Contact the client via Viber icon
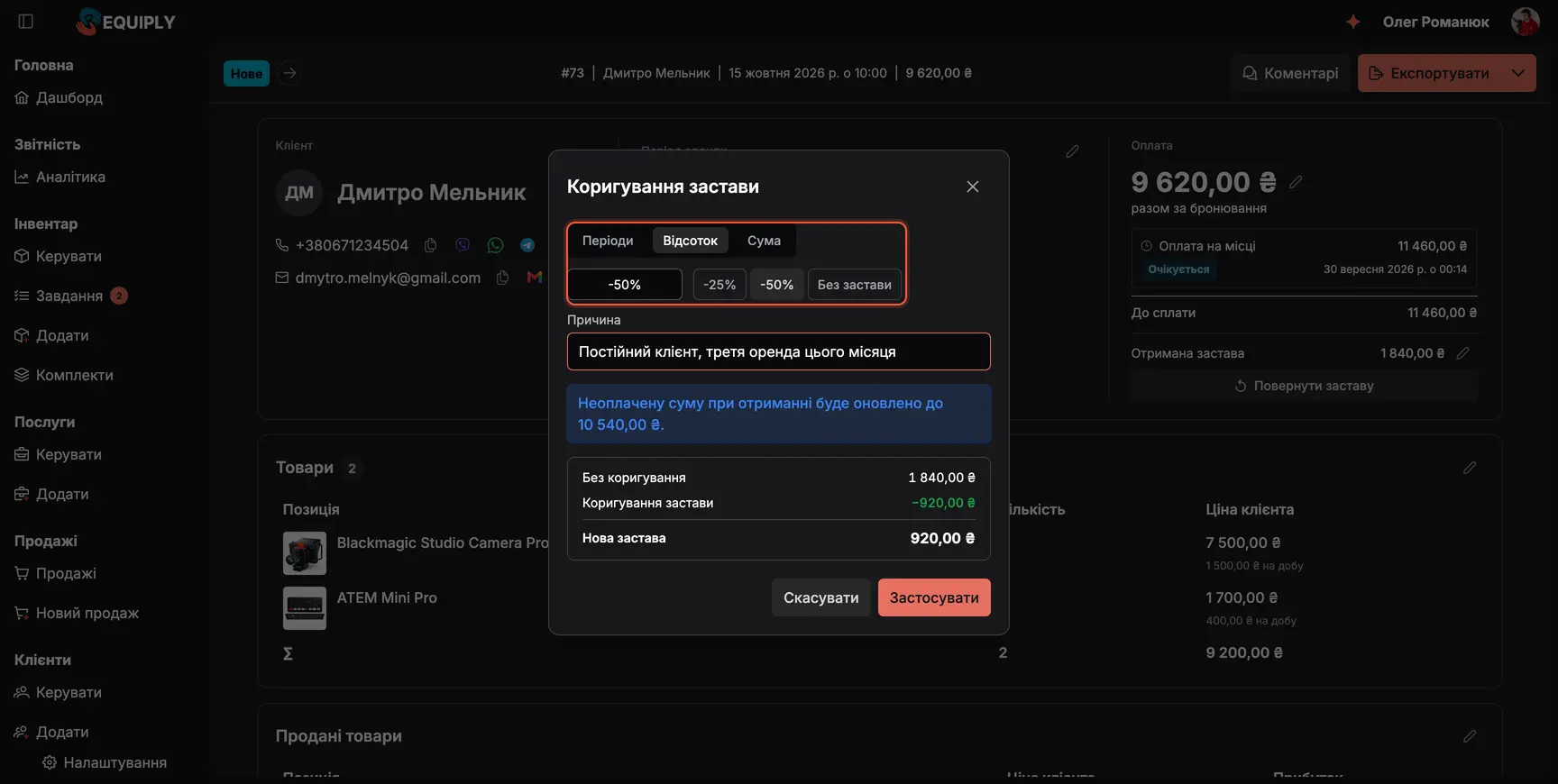The width and height of the screenshot is (1558, 784). tap(463, 245)
